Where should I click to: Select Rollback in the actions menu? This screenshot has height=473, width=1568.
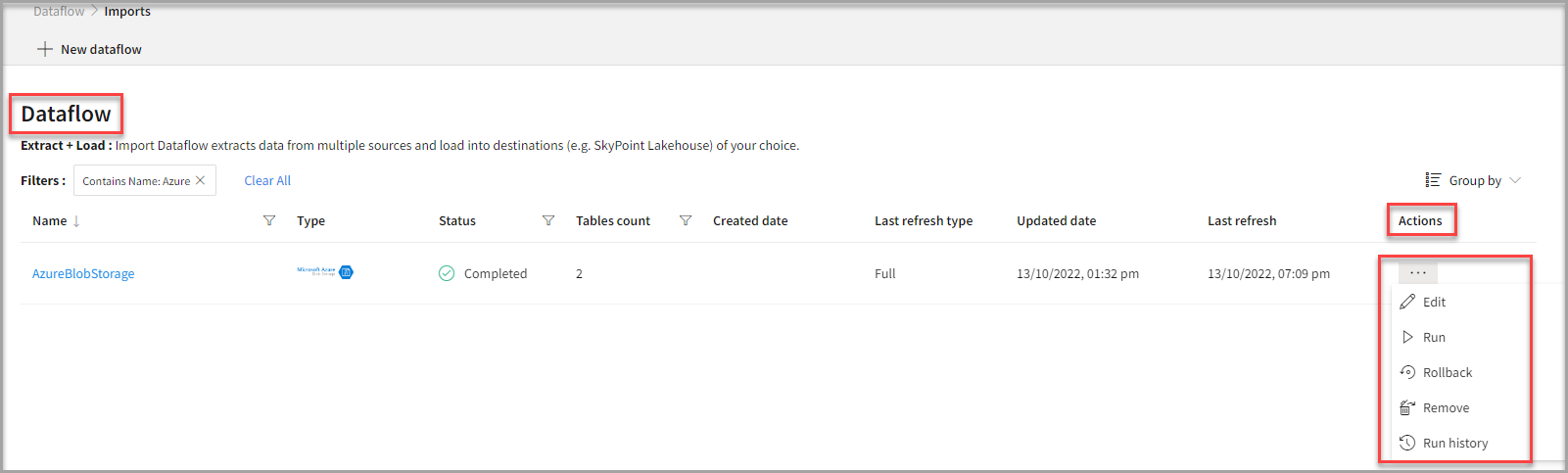coord(1447,372)
